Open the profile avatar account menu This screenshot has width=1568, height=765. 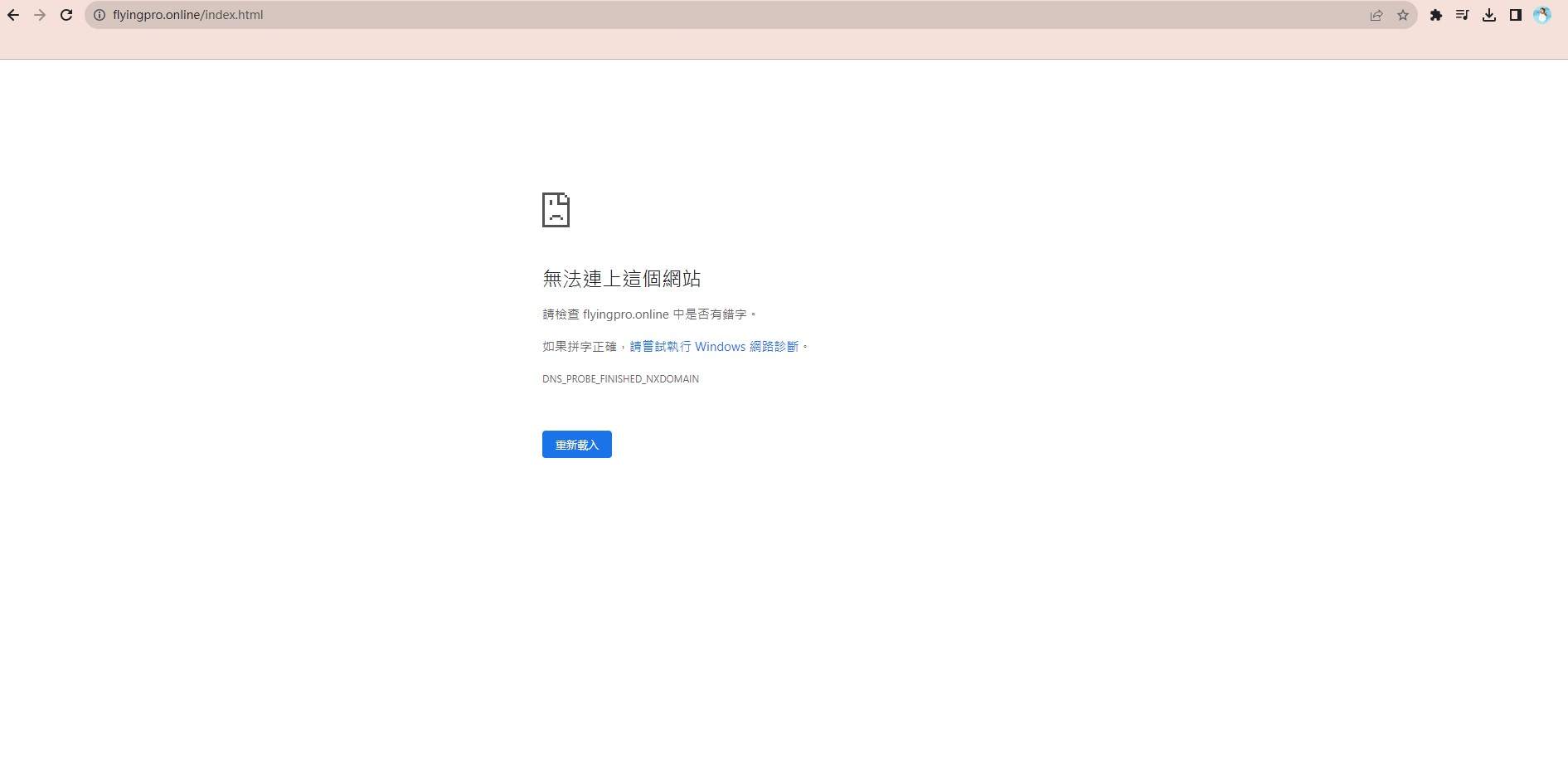[x=1542, y=14]
